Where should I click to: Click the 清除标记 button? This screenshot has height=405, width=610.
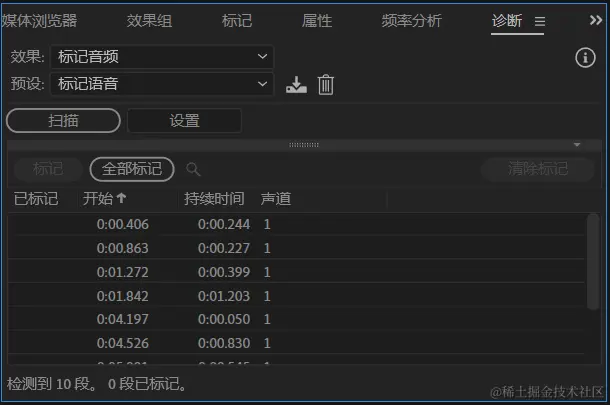(x=538, y=169)
